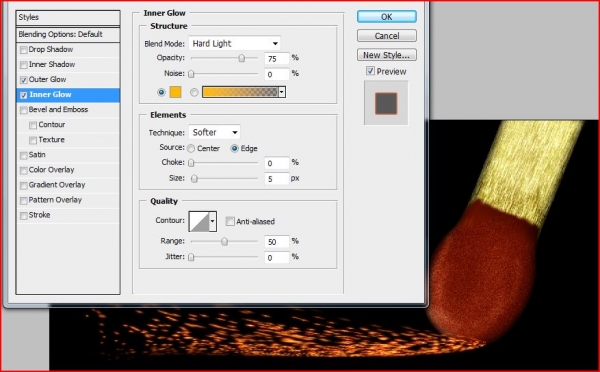Click the Jitter slider handle
The image size is (600, 372).
(191, 257)
